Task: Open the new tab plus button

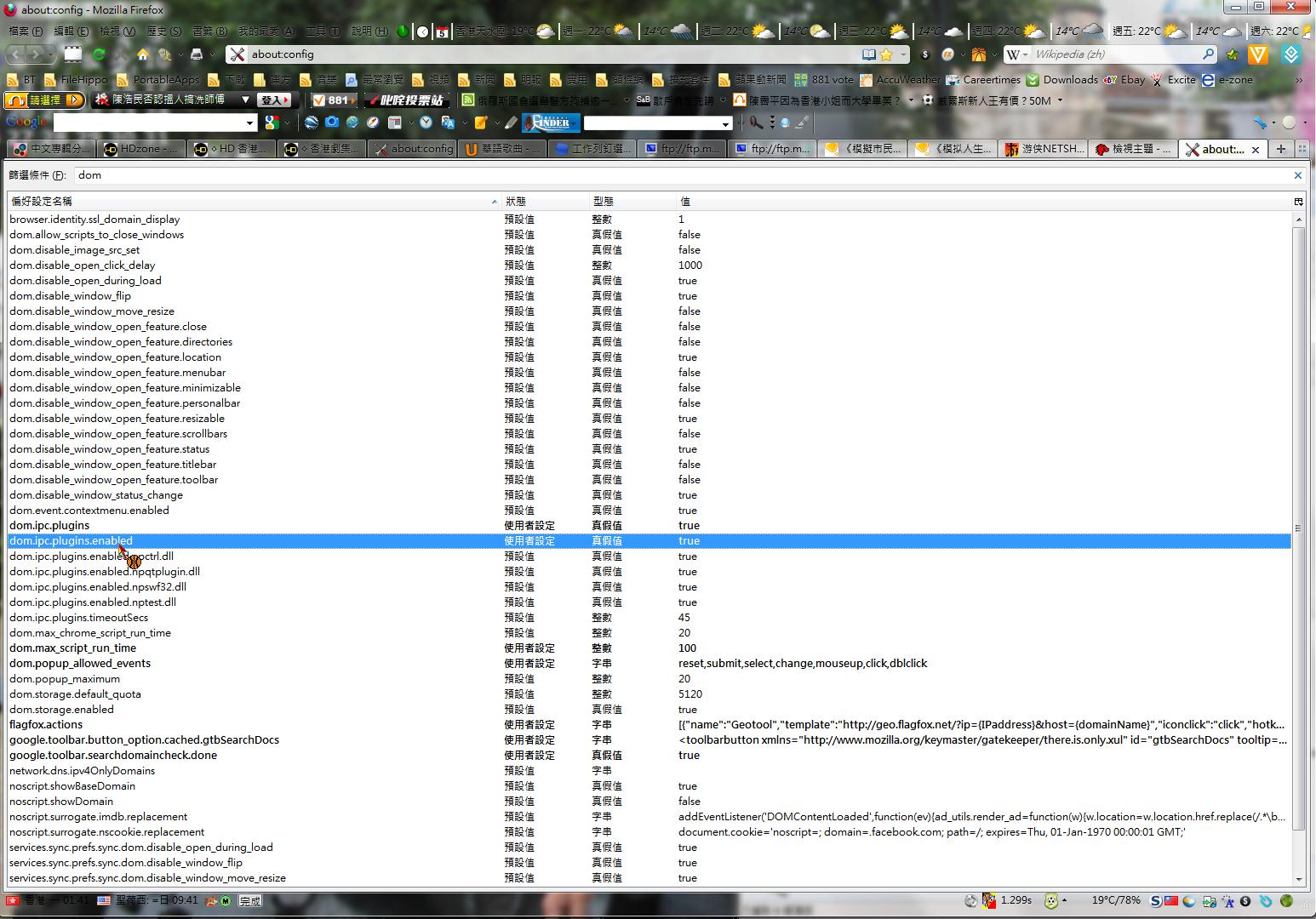Action: coord(1280,149)
